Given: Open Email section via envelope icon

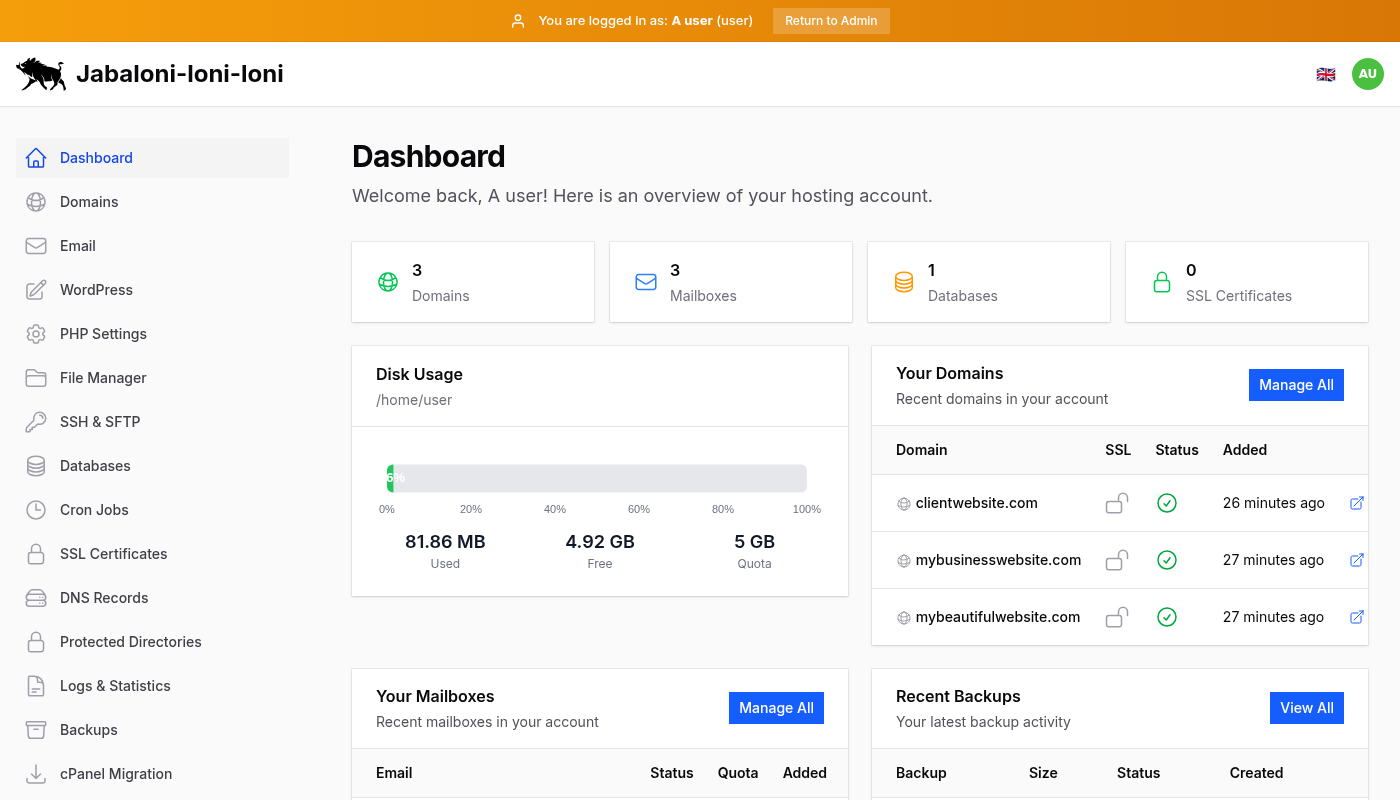Looking at the screenshot, I should click(x=36, y=245).
